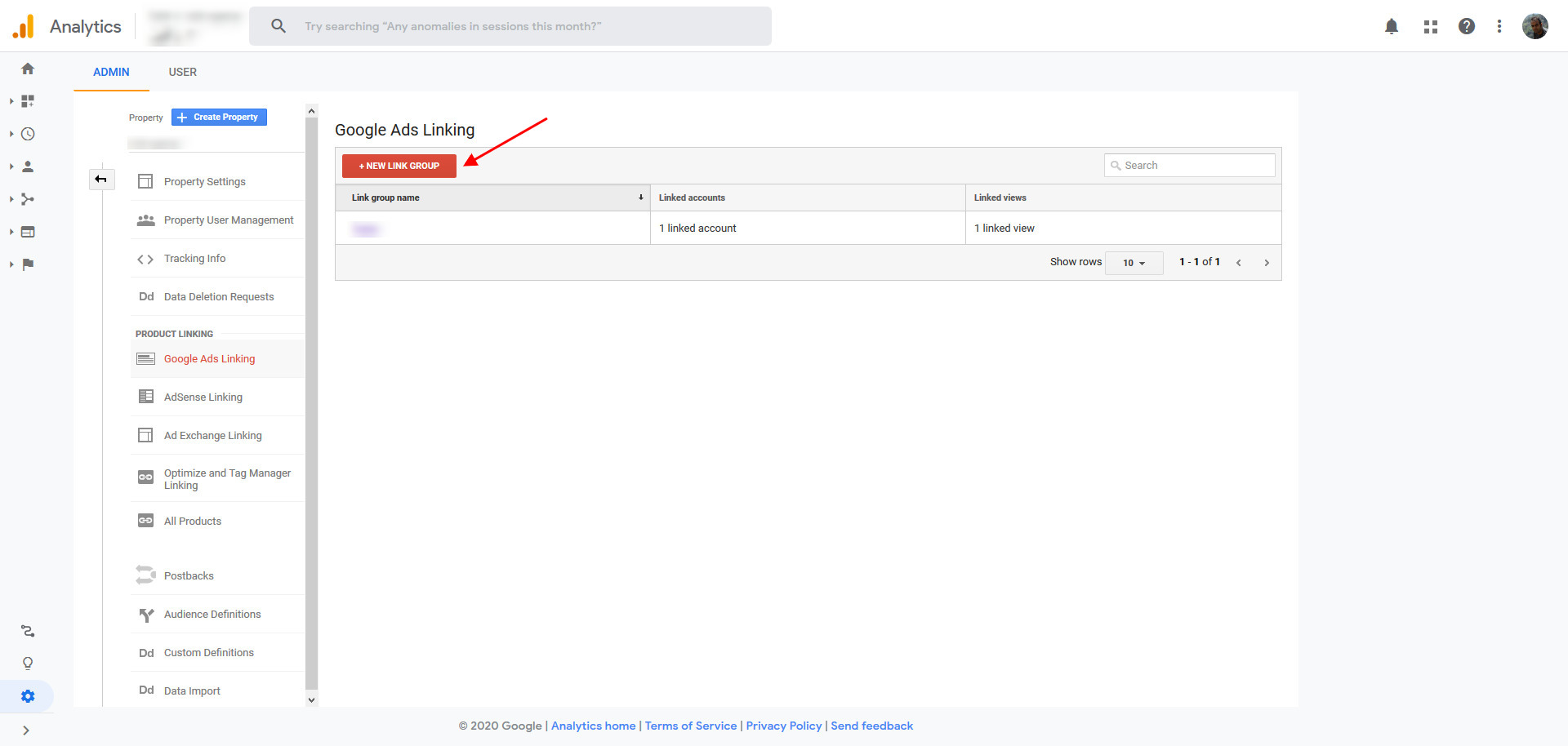1568x746 pixels.
Task: Go to next page of results
Action: pyautogui.click(x=1267, y=263)
